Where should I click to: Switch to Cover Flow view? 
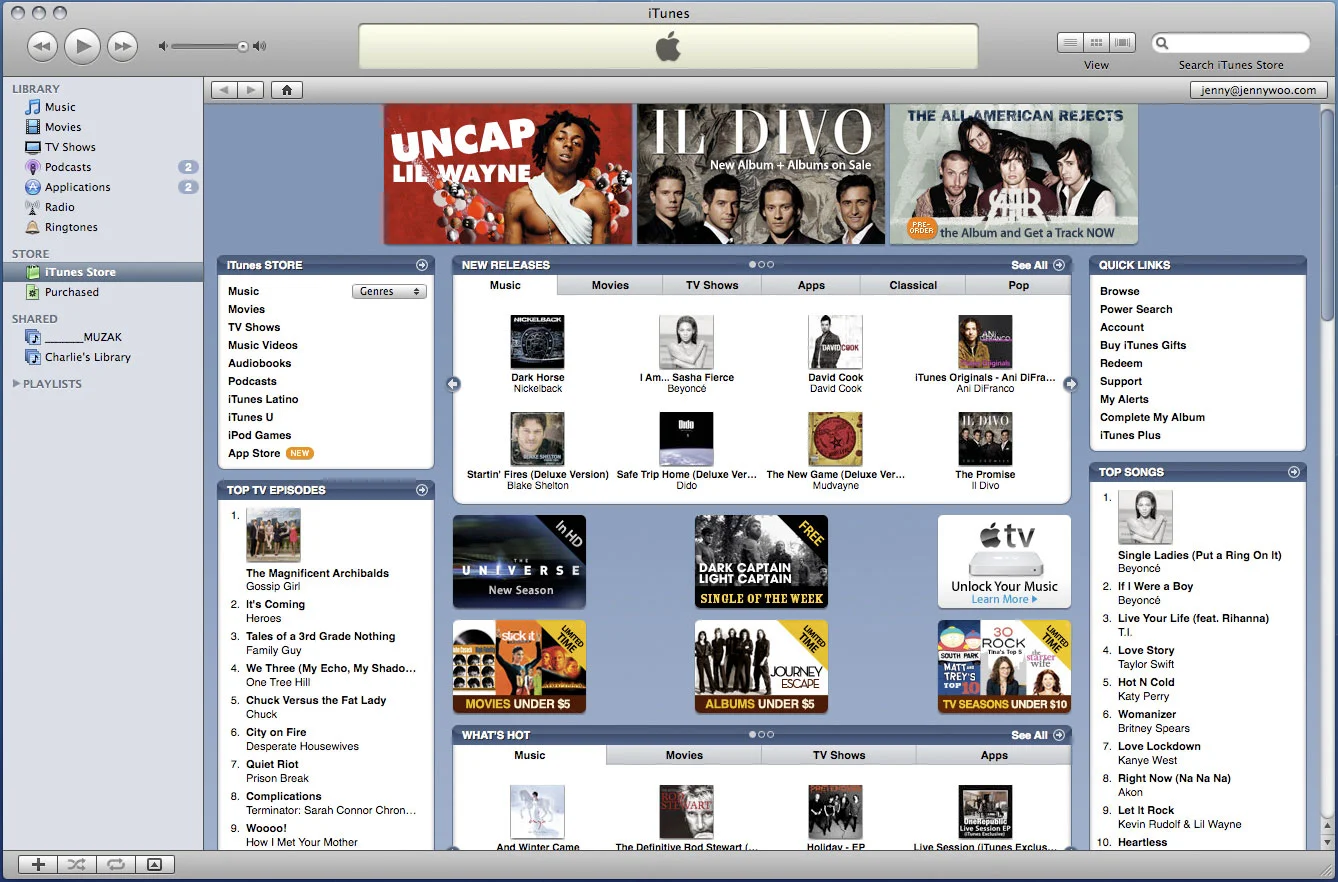(1123, 43)
